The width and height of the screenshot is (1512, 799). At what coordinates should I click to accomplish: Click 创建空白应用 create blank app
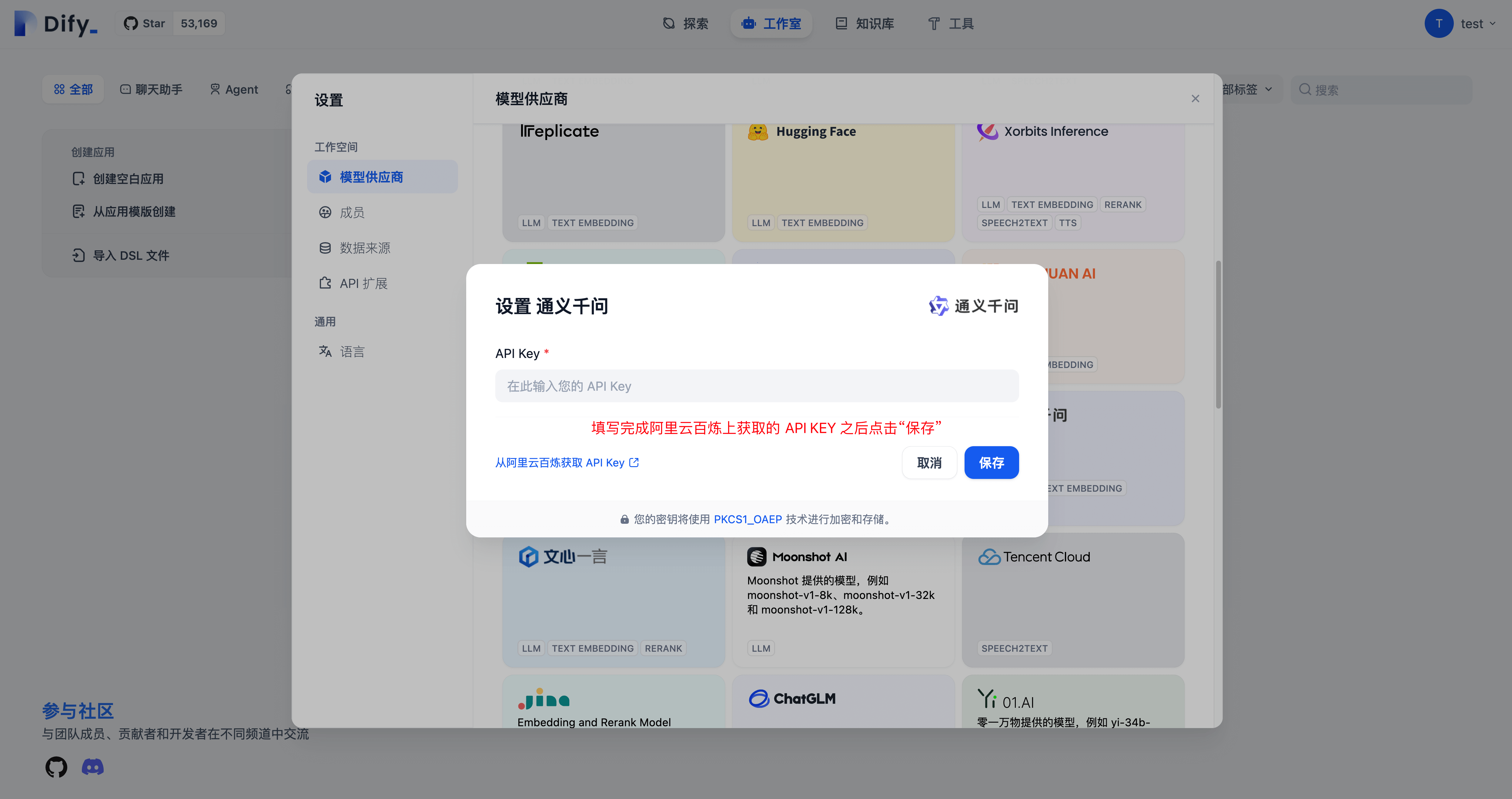pyautogui.click(x=118, y=179)
